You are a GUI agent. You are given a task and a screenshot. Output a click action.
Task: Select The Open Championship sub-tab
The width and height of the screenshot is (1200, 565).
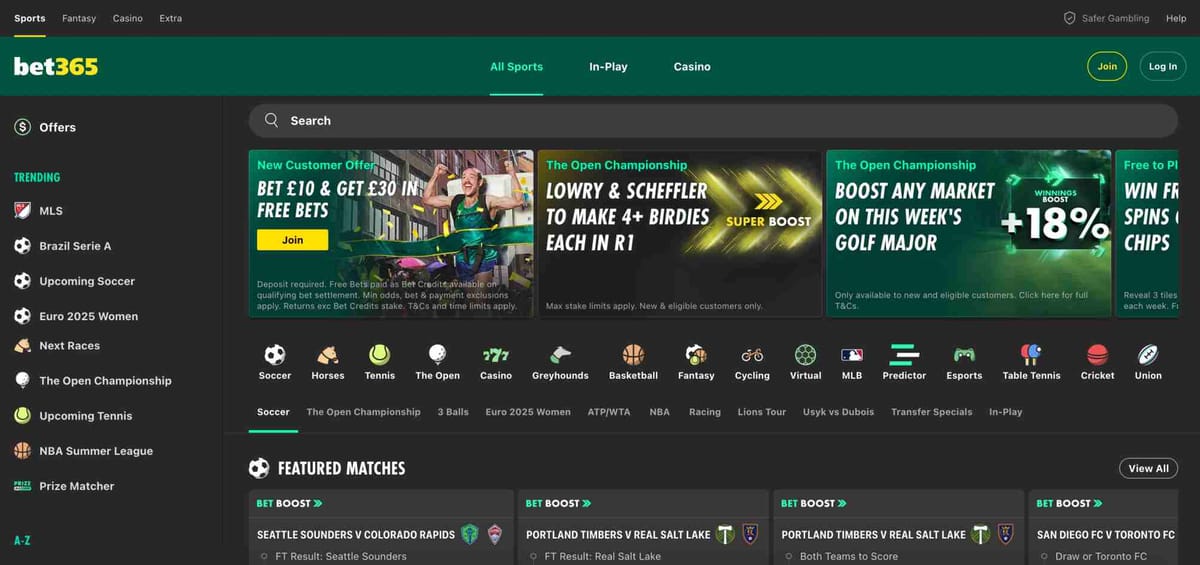point(363,412)
